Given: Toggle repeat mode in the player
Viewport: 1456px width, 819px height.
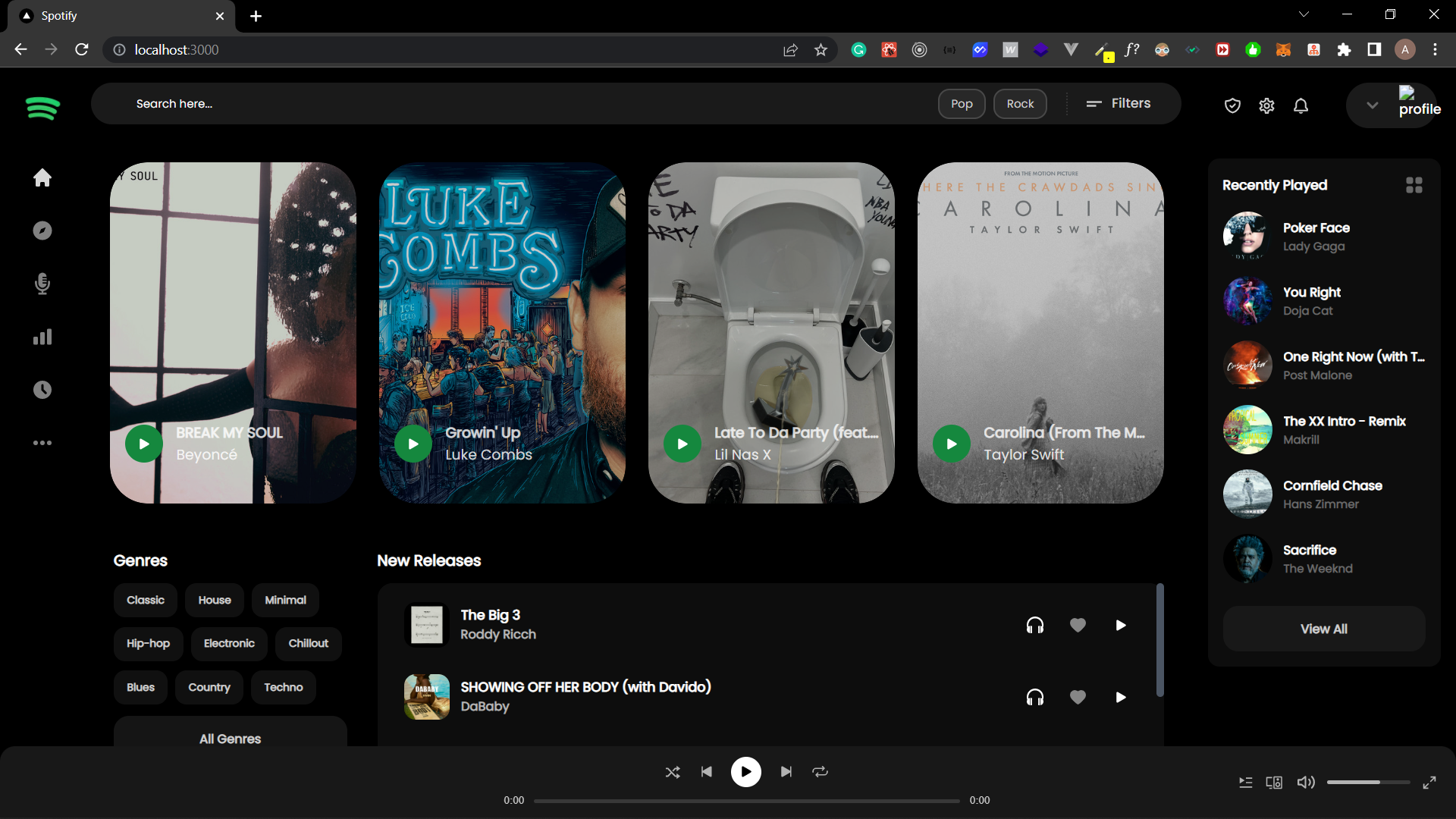Looking at the screenshot, I should coord(820,771).
